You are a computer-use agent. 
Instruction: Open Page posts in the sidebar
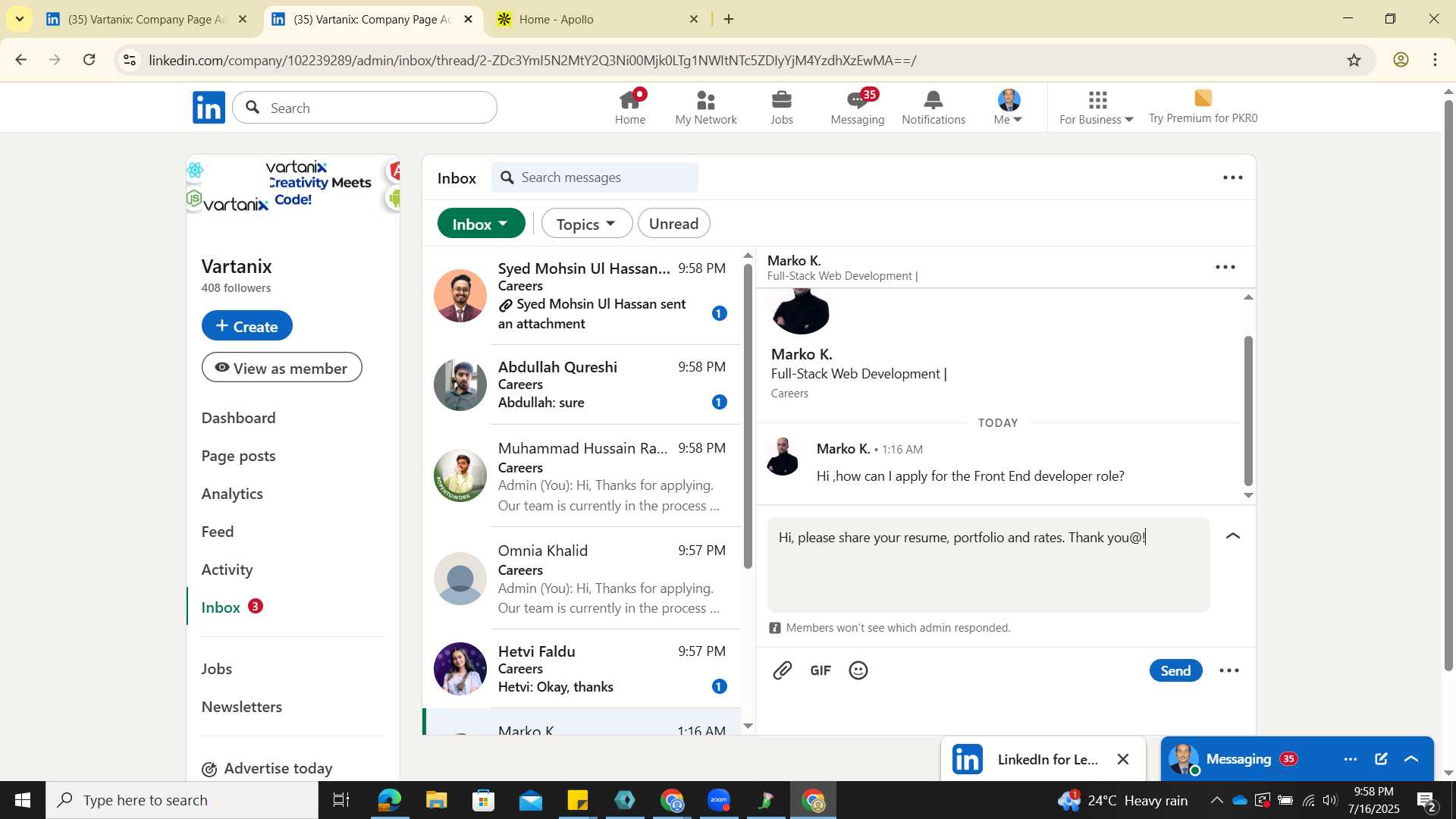click(x=238, y=456)
